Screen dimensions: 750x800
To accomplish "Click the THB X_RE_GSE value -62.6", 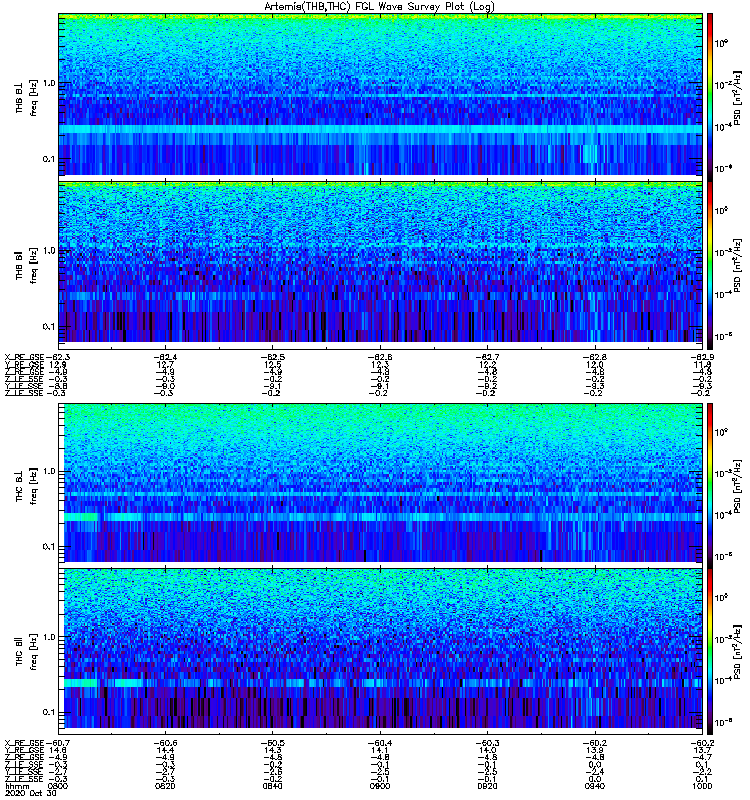I will click(380, 357).
